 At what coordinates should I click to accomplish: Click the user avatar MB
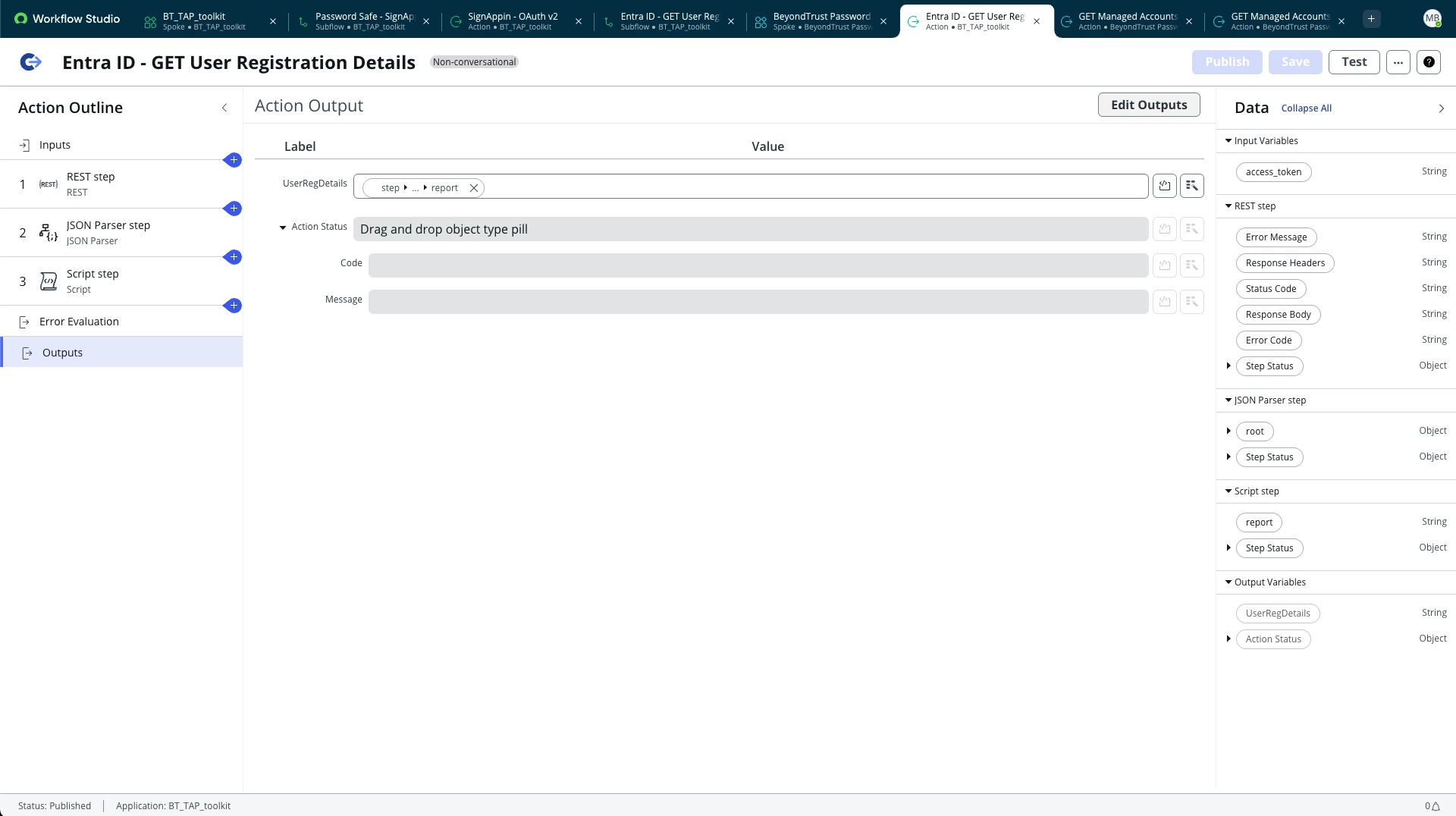pyautogui.click(x=1432, y=19)
